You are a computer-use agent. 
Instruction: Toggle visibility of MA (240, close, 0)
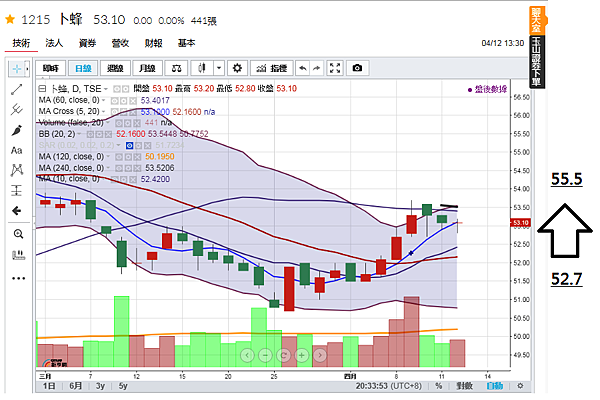119,168
